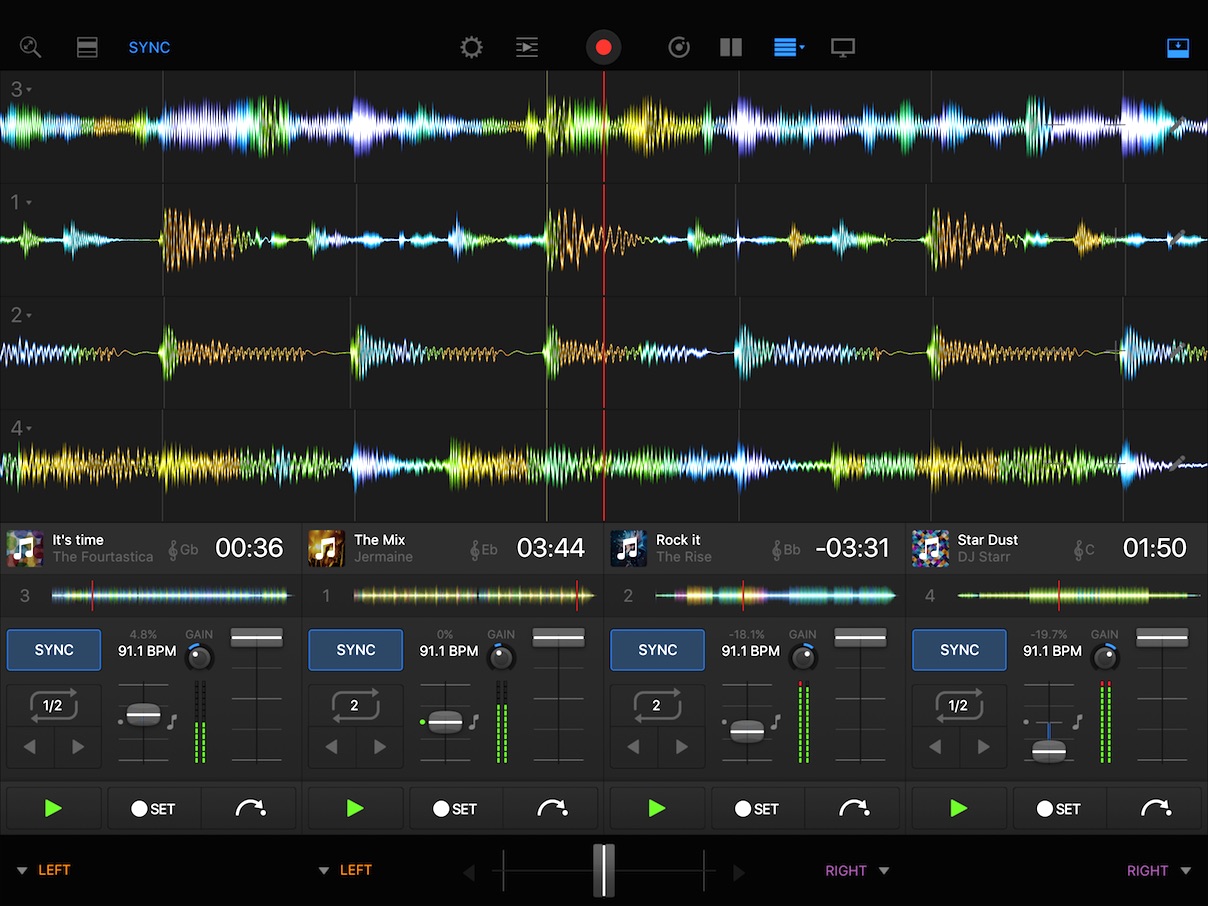The width and height of the screenshot is (1208, 906).
Task: Click the crossfader handle
Action: tap(603, 871)
